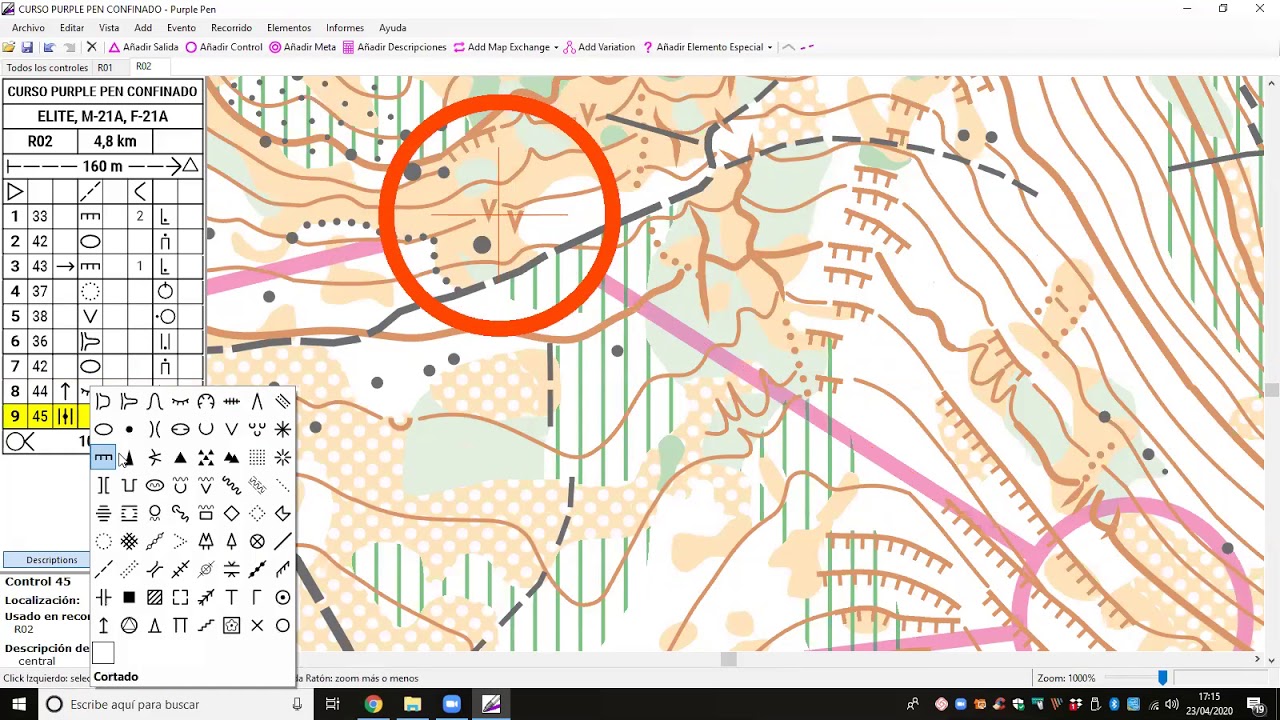The width and height of the screenshot is (1280, 720).
Task: Open the Informes menu
Action: [345, 28]
